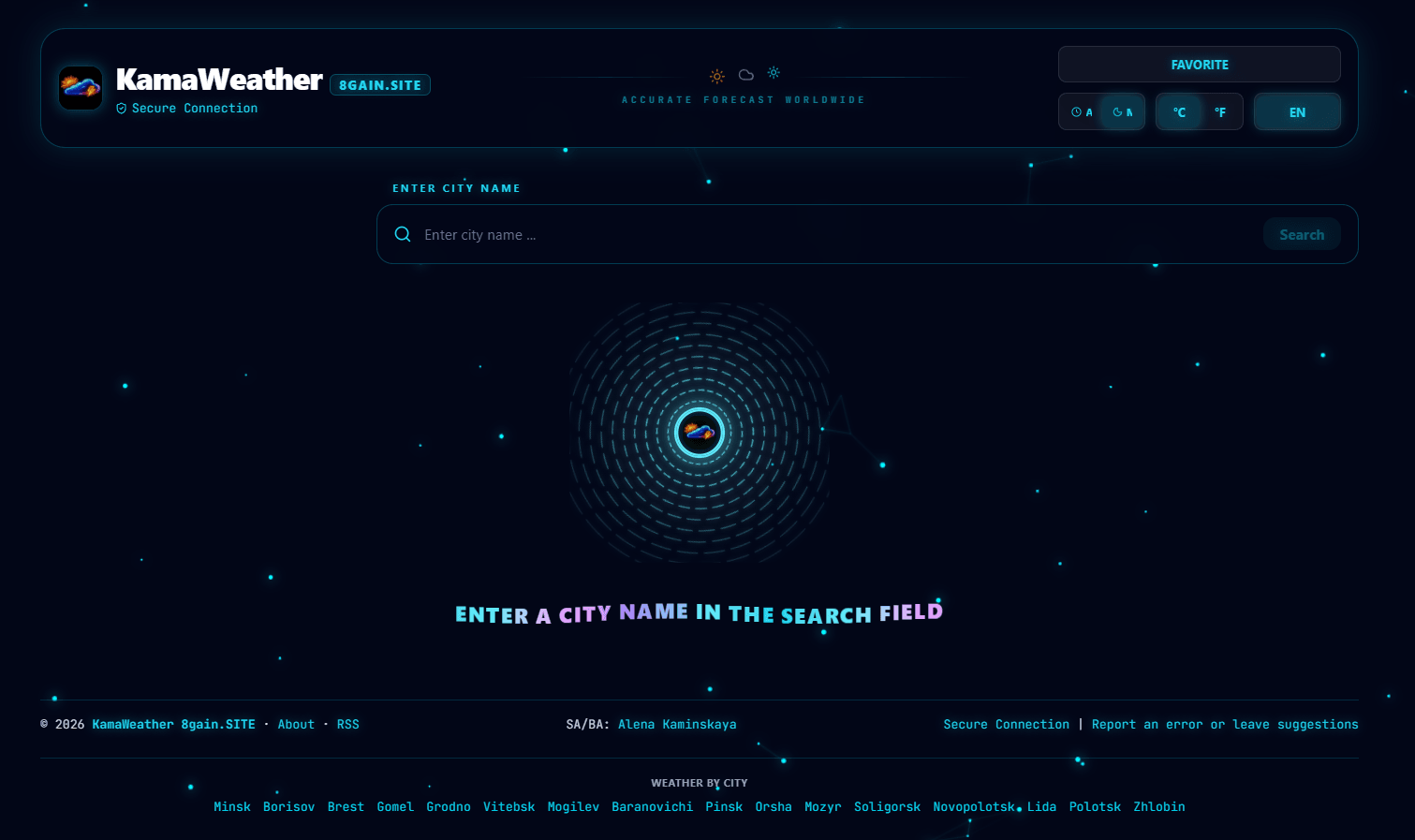The width and height of the screenshot is (1415, 840).
Task: Open weather for Gomel
Action: pos(395,807)
